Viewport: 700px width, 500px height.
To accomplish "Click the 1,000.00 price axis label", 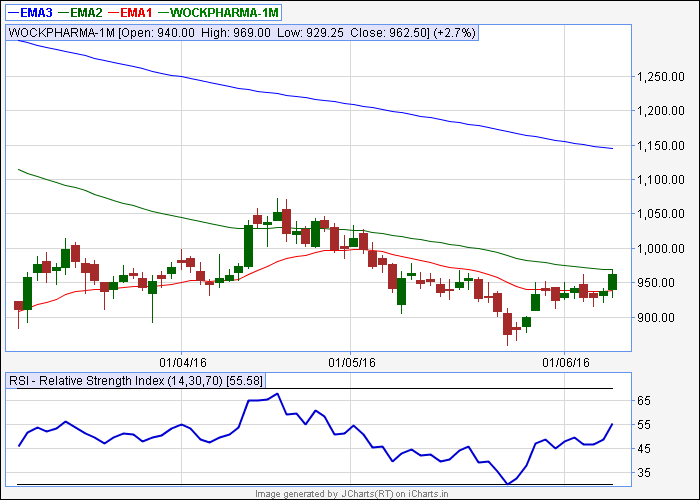I will click(x=661, y=249).
